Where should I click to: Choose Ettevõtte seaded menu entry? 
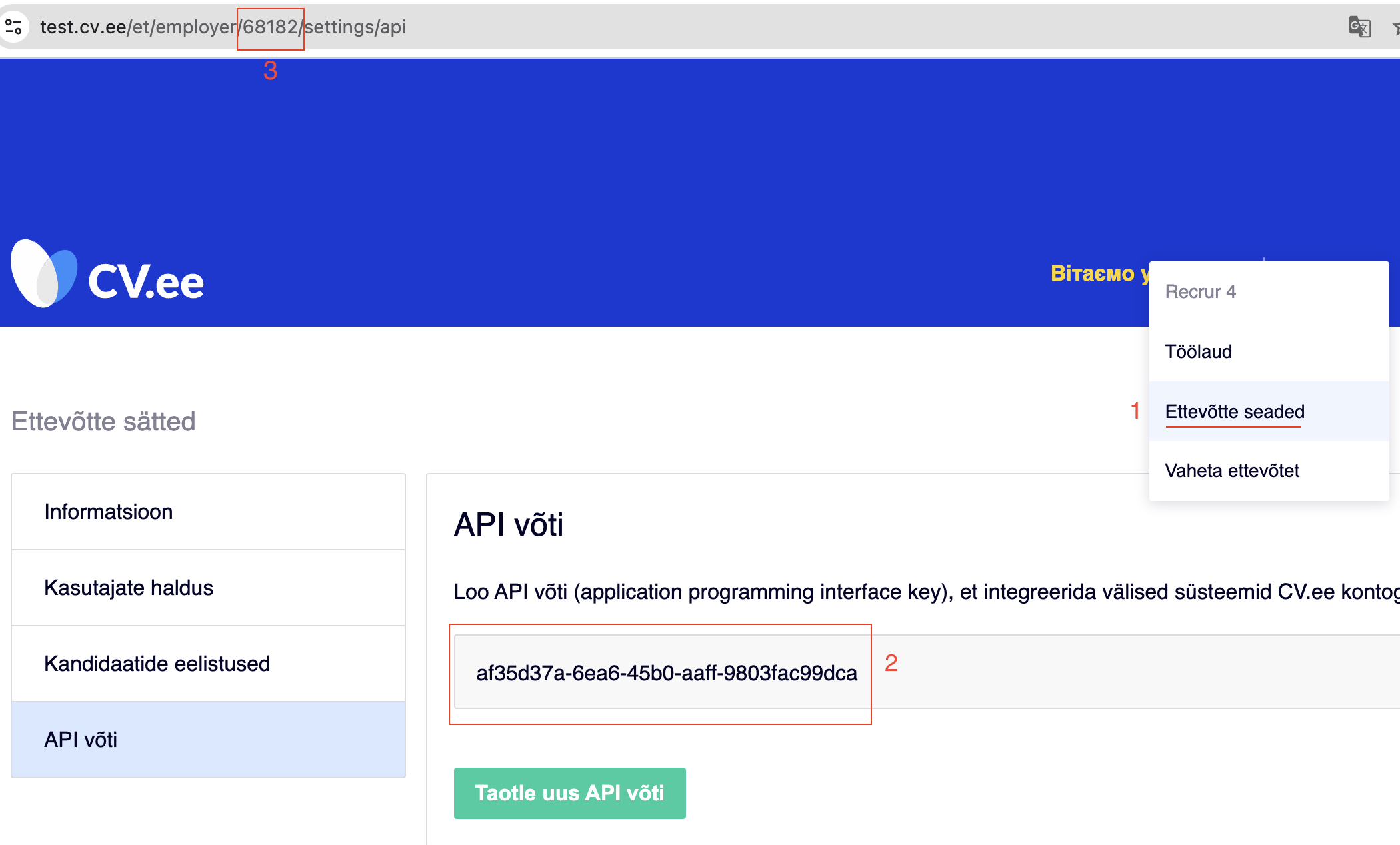tap(1234, 411)
